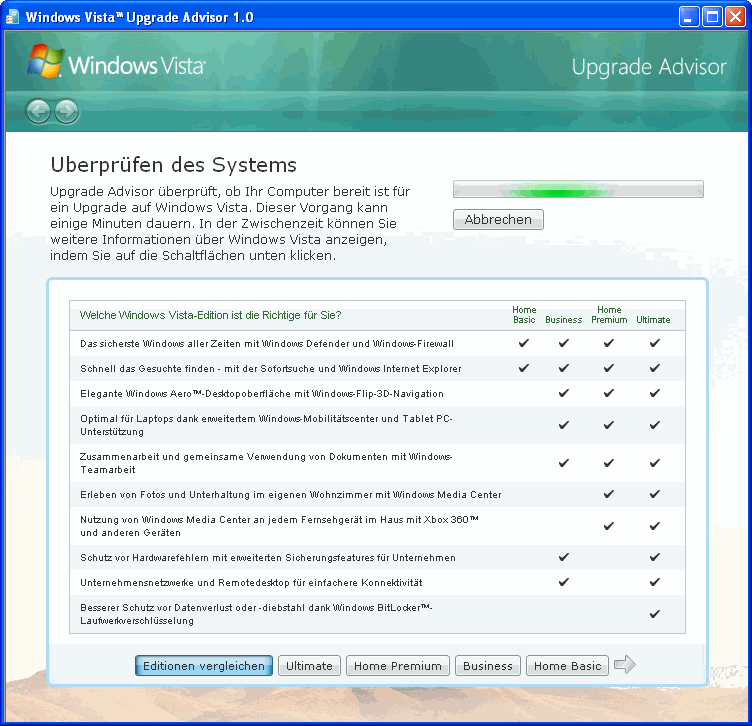Image resolution: width=752 pixels, height=726 pixels.
Task: Click Home Basic checkmark in Windows Defender row
Action: coord(524,343)
